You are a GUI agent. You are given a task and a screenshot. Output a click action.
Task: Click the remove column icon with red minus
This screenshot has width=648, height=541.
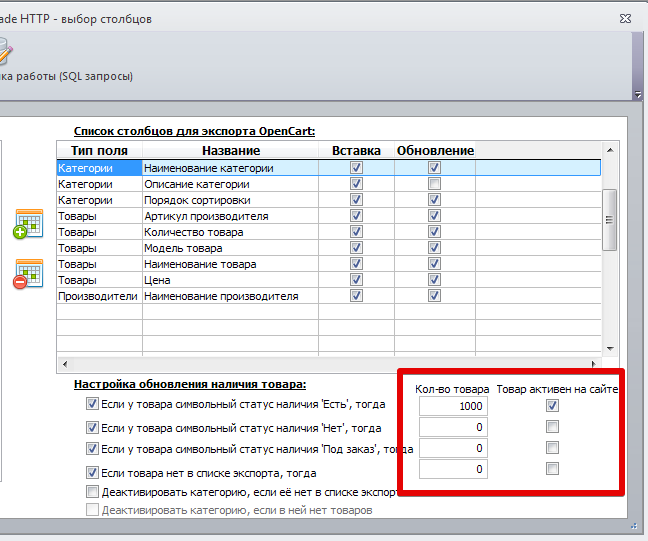tap(28, 274)
